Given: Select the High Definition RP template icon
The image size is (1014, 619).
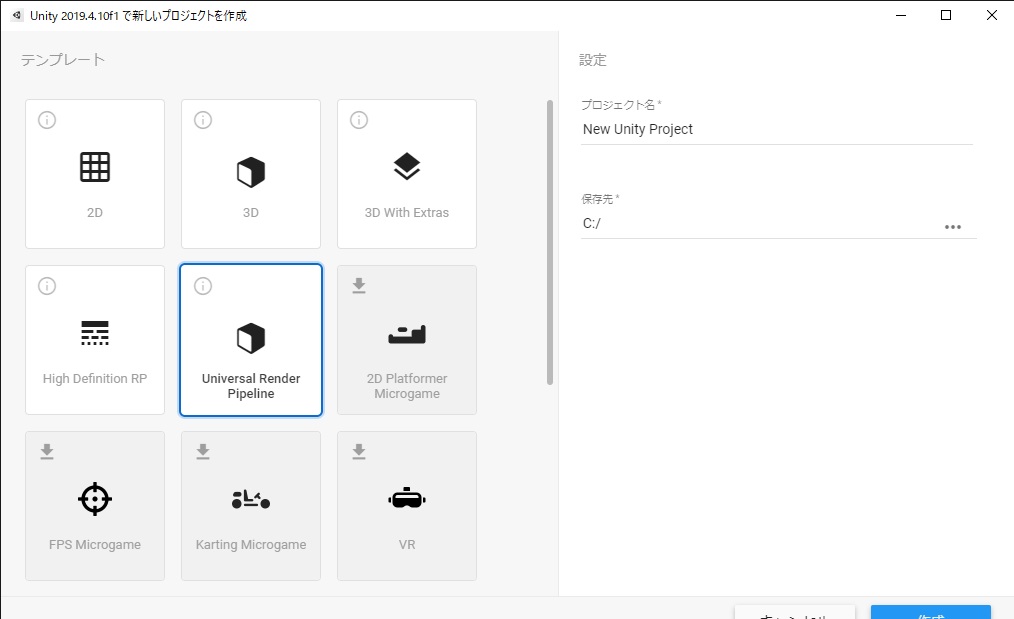Looking at the screenshot, I should (94, 333).
